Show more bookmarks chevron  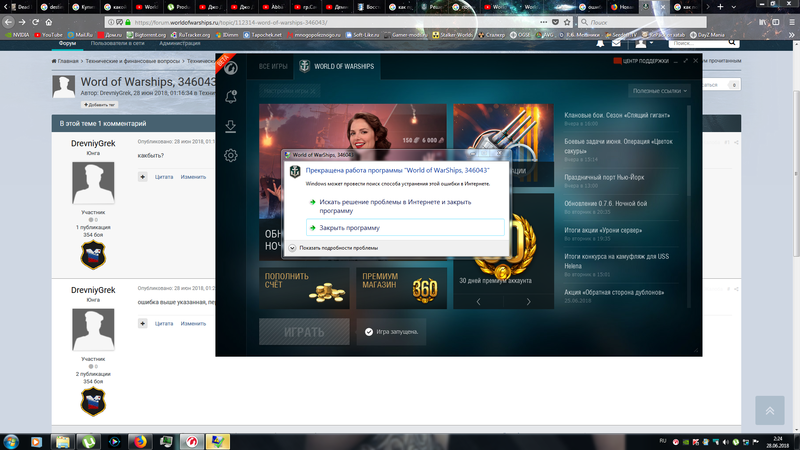point(792,35)
